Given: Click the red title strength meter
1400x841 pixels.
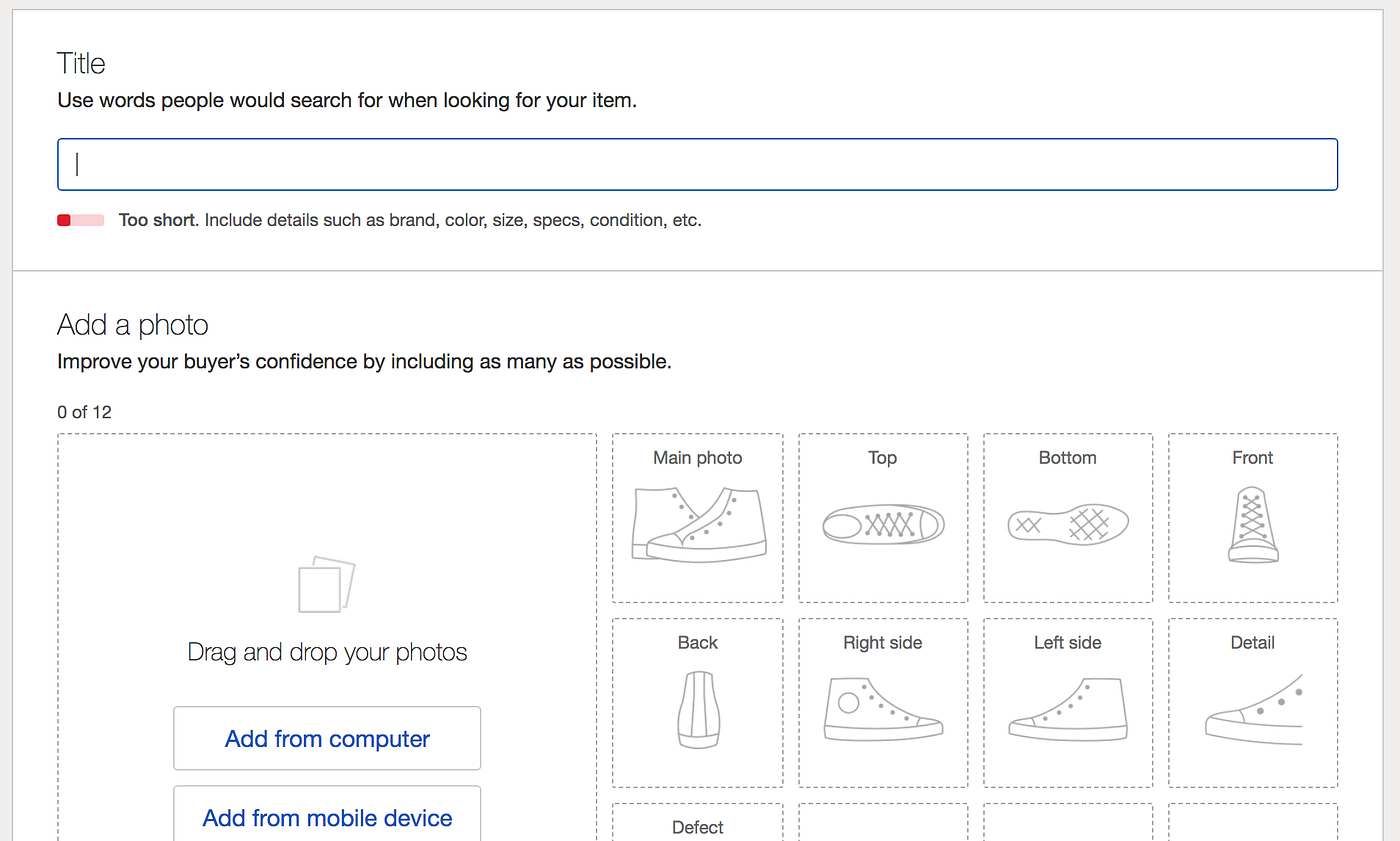Looking at the screenshot, I should point(80,219).
